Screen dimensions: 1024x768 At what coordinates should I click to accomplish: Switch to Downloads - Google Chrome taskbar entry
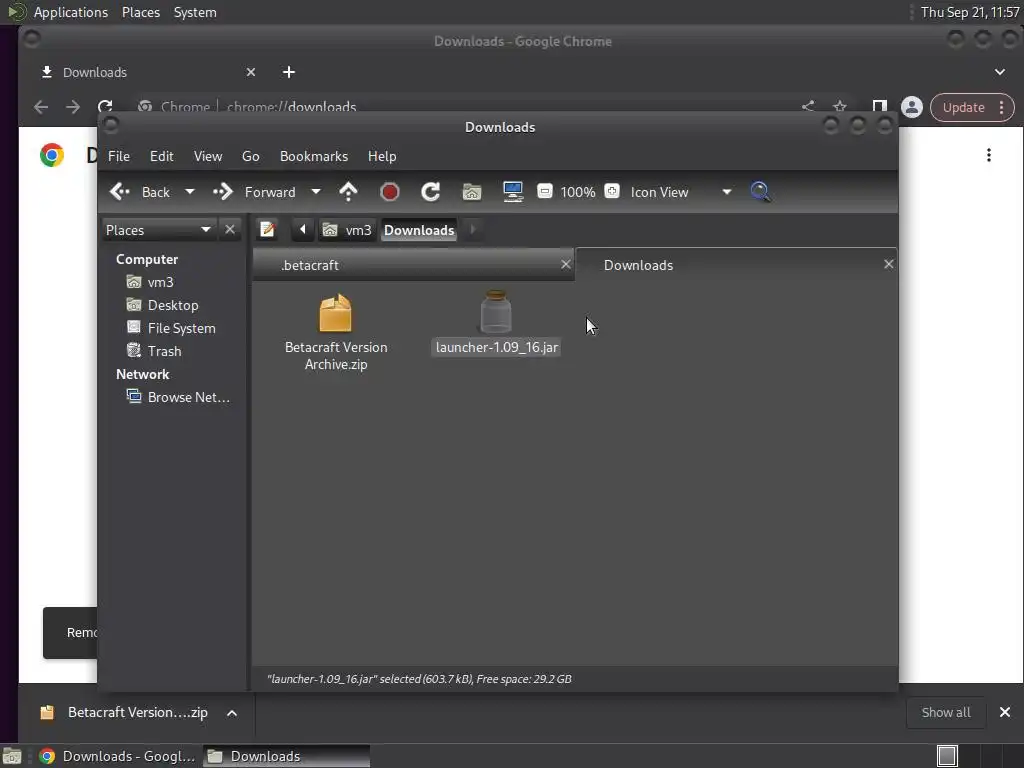(x=117, y=756)
